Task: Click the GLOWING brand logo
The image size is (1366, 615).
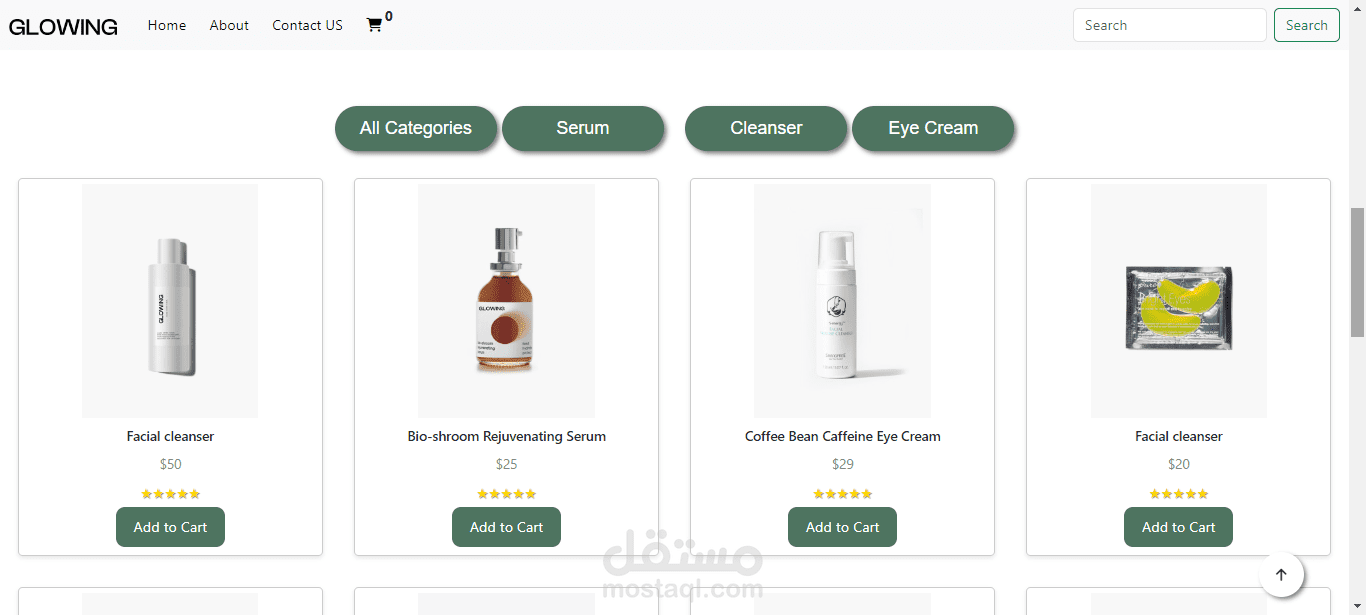Action: pos(63,27)
